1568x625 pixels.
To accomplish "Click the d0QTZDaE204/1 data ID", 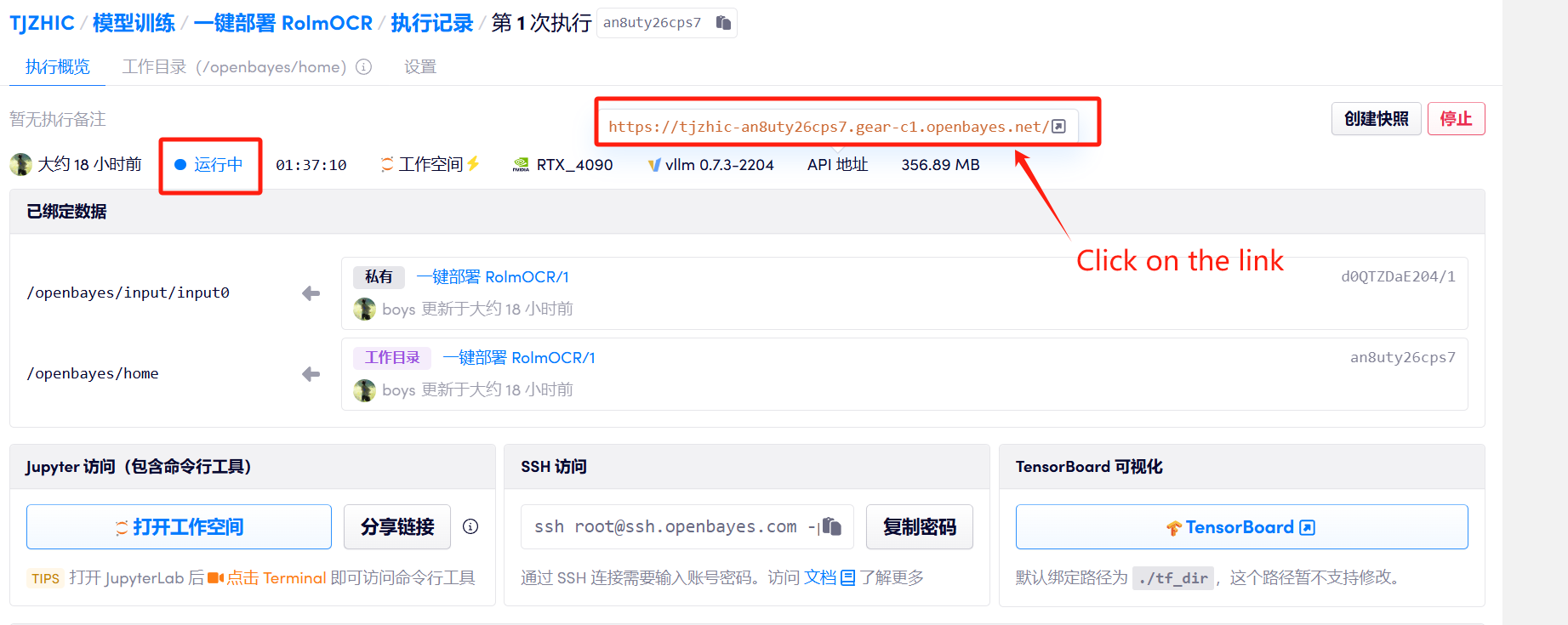I will 1398,276.
